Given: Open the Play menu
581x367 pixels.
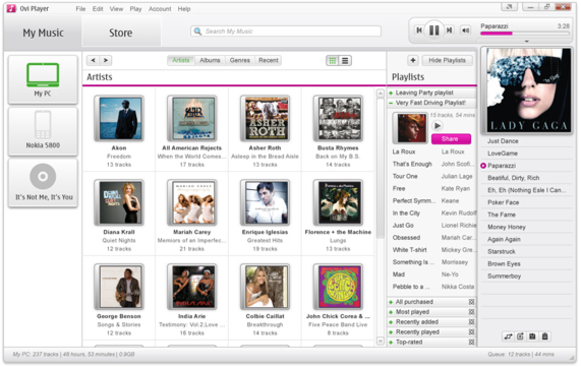Looking at the screenshot, I should 136,9.
